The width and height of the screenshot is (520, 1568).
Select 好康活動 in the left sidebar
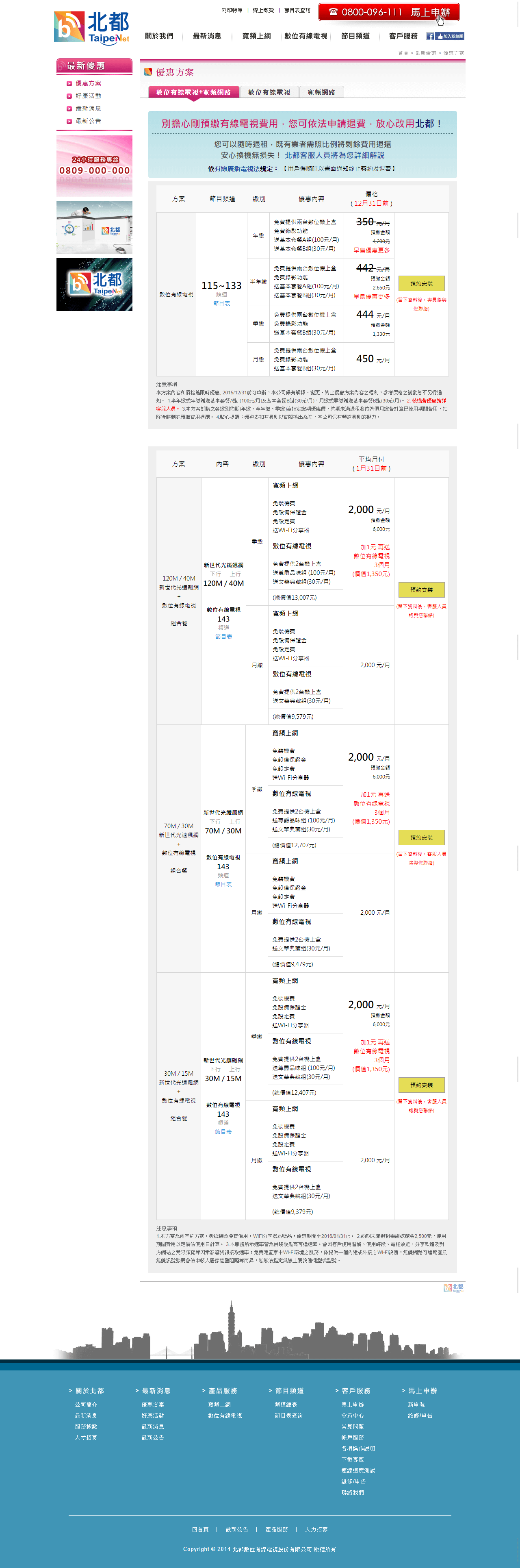point(88,96)
